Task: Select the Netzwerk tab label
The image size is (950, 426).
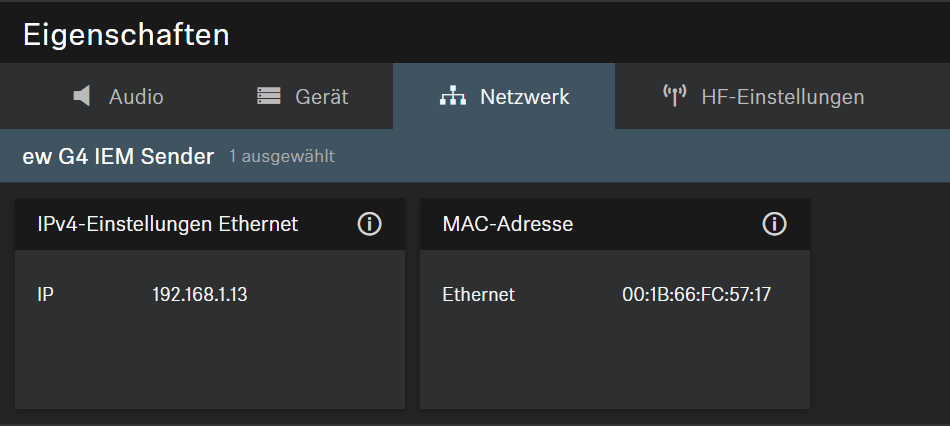Action: (524, 97)
